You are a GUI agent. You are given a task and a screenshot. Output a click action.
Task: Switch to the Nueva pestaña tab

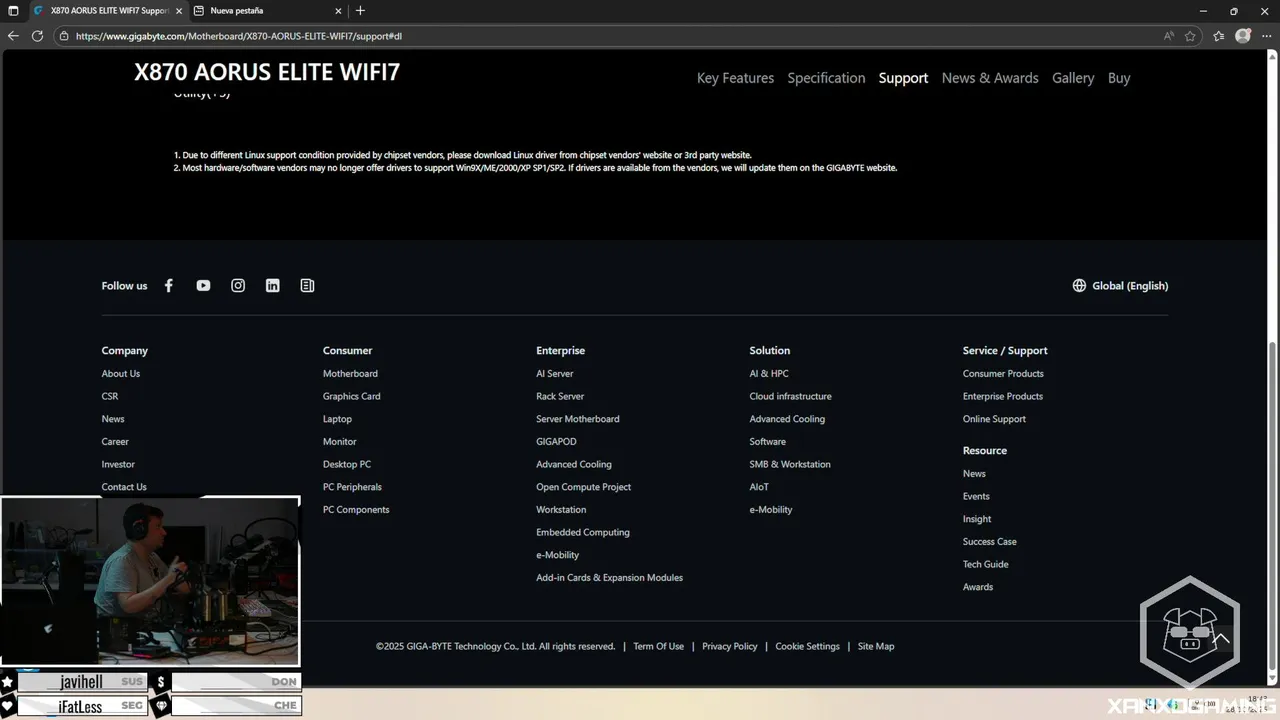click(266, 11)
